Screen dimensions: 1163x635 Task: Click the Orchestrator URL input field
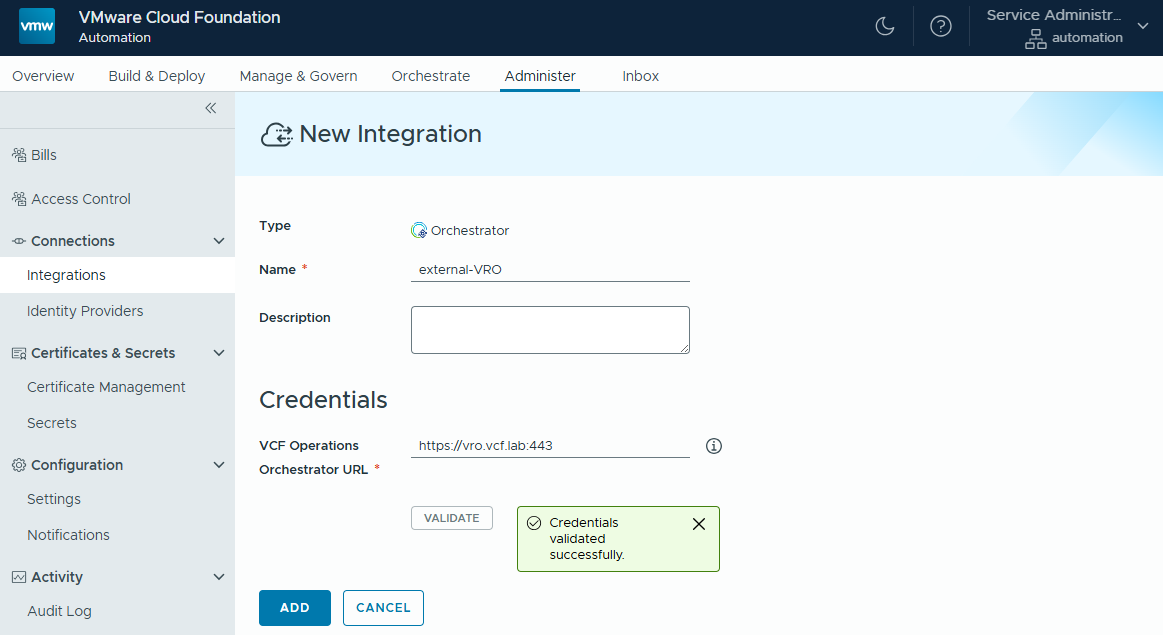[x=550, y=446]
